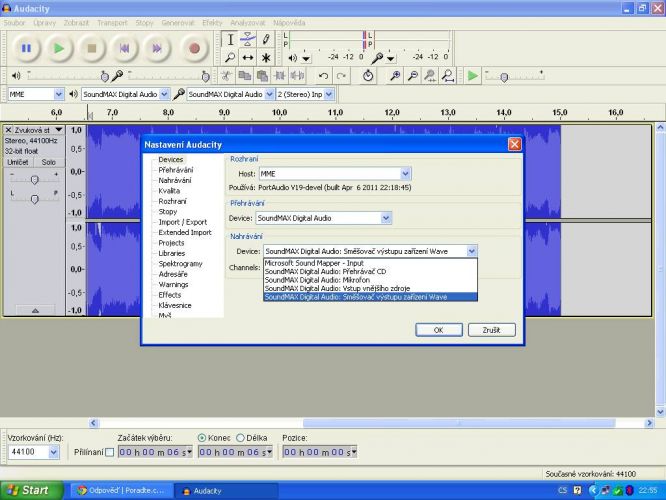Click the Paste icon in edit toolbar
The width and height of the screenshot is (666, 500).
click(x=262, y=76)
